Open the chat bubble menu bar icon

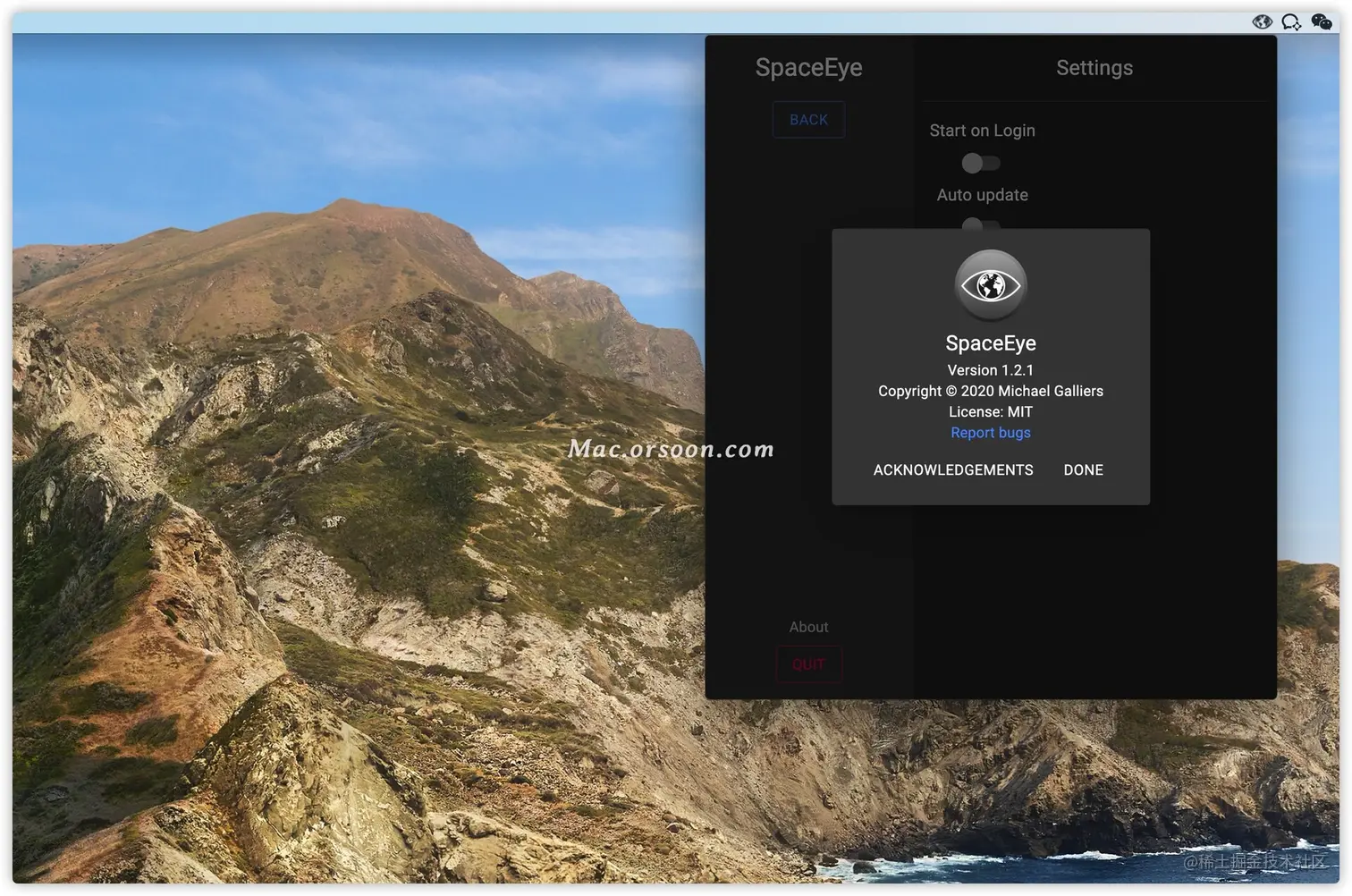click(1291, 21)
